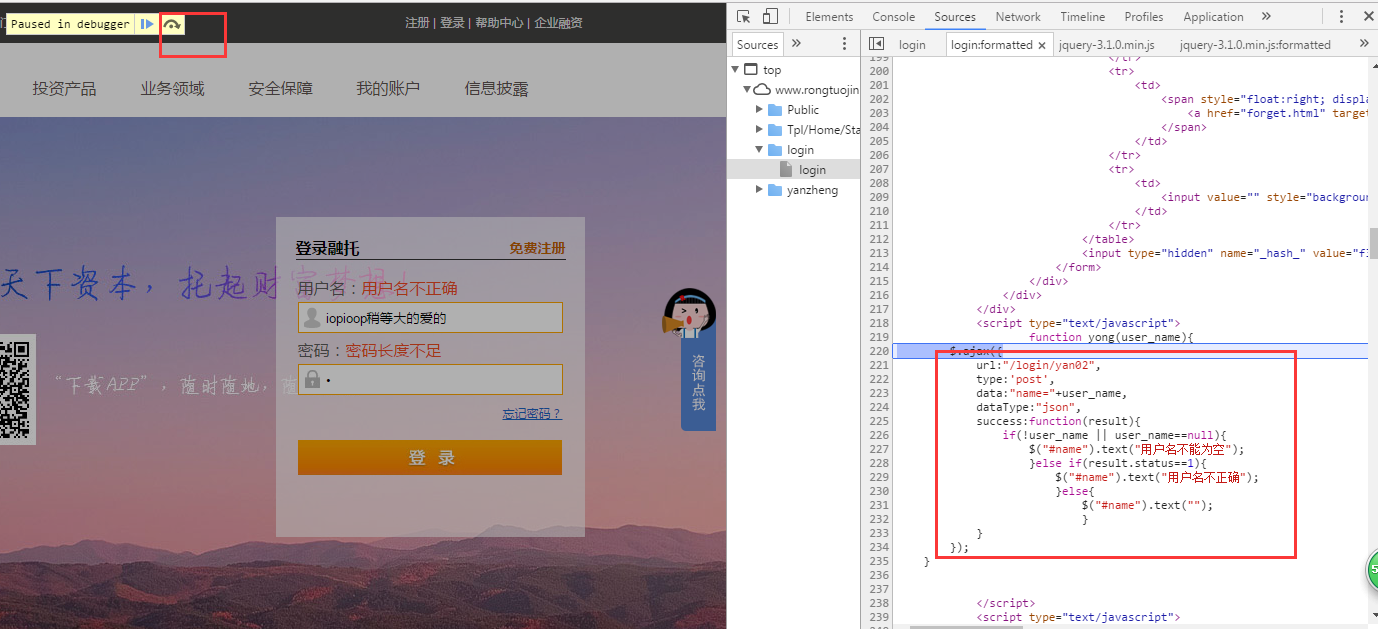This screenshot has height=629, width=1378.
Task: Open jquery-3.1.0.min.js:formatted tab
Action: pyautogui.click(x=1255, y=44)
